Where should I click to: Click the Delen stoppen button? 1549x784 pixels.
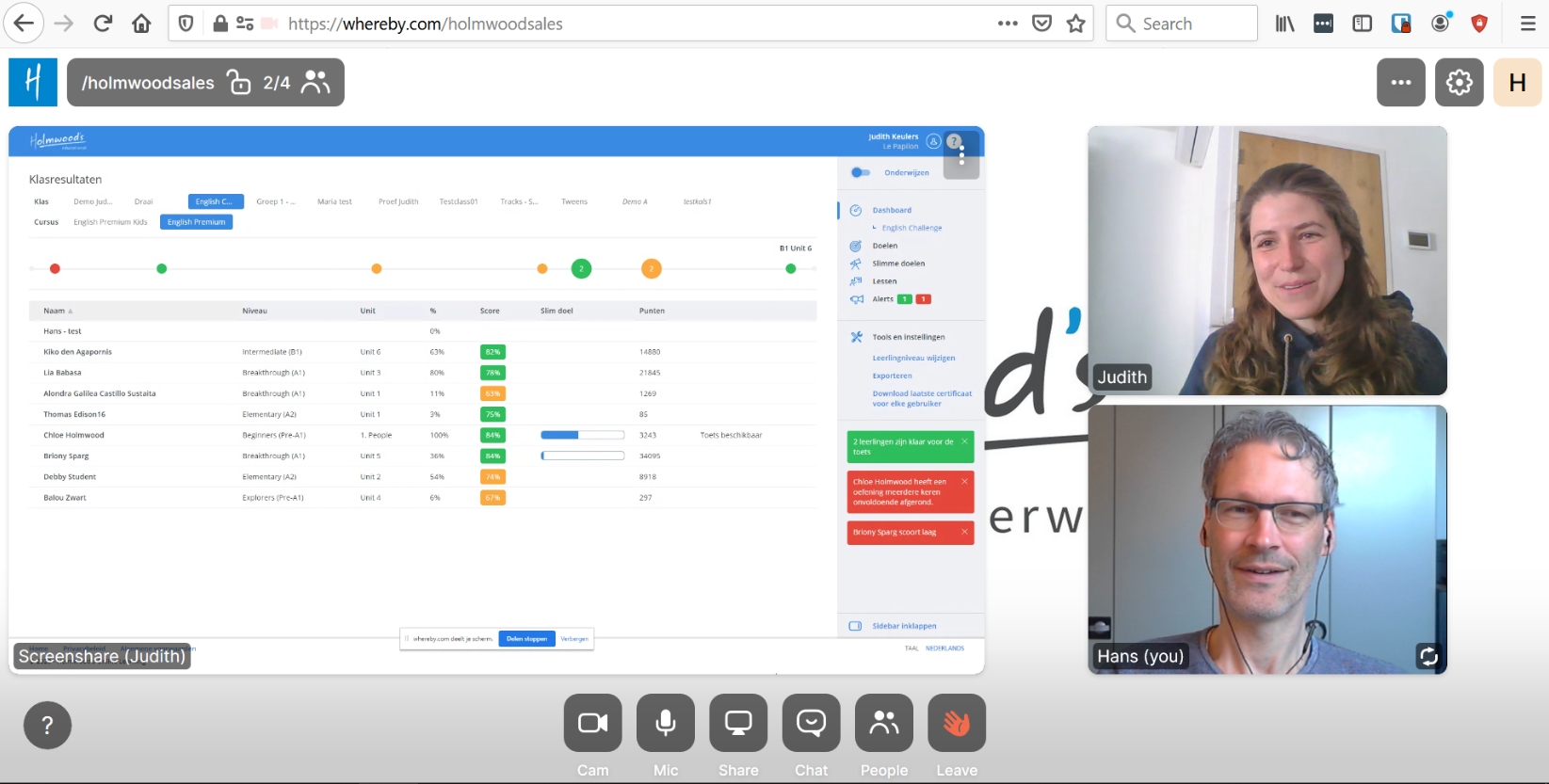coord(526,638)
